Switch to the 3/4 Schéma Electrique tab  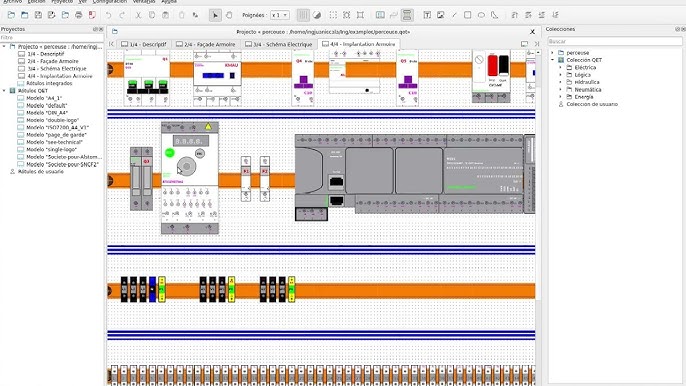coord(278,44)
